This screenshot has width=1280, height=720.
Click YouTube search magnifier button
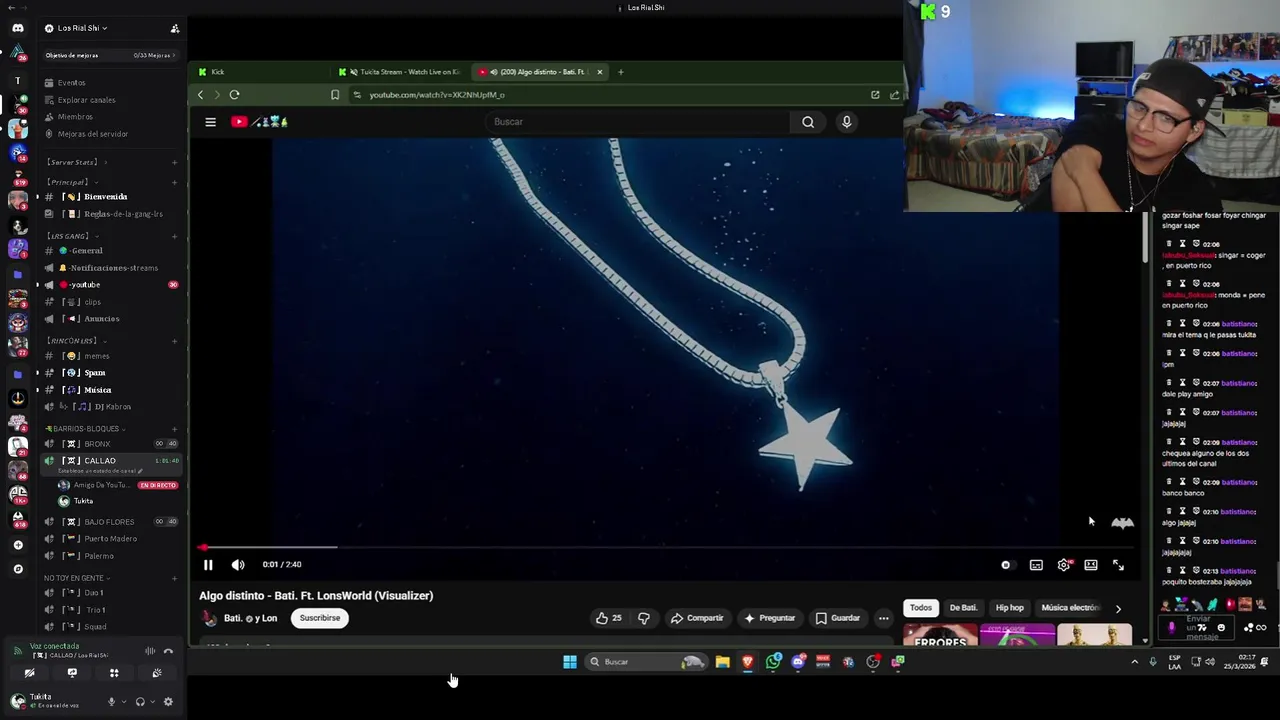click(x=808, y=122)
